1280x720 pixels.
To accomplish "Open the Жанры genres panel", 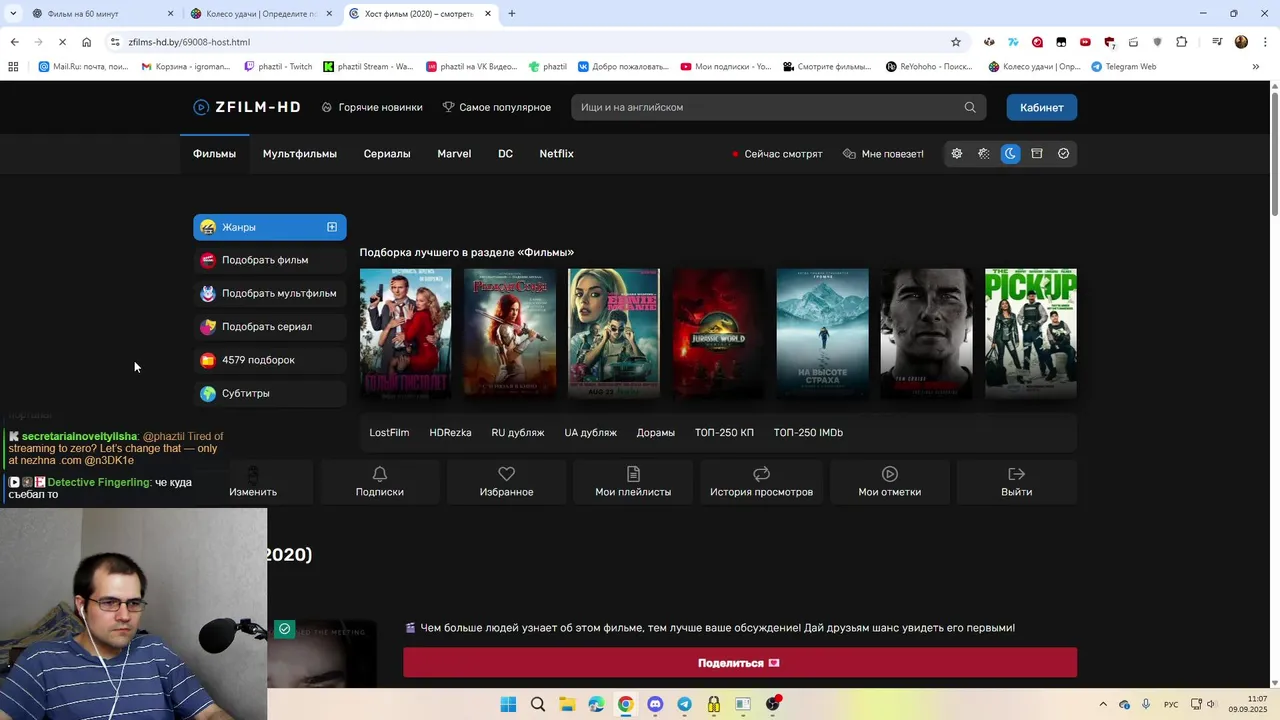I will coord(270,227).
